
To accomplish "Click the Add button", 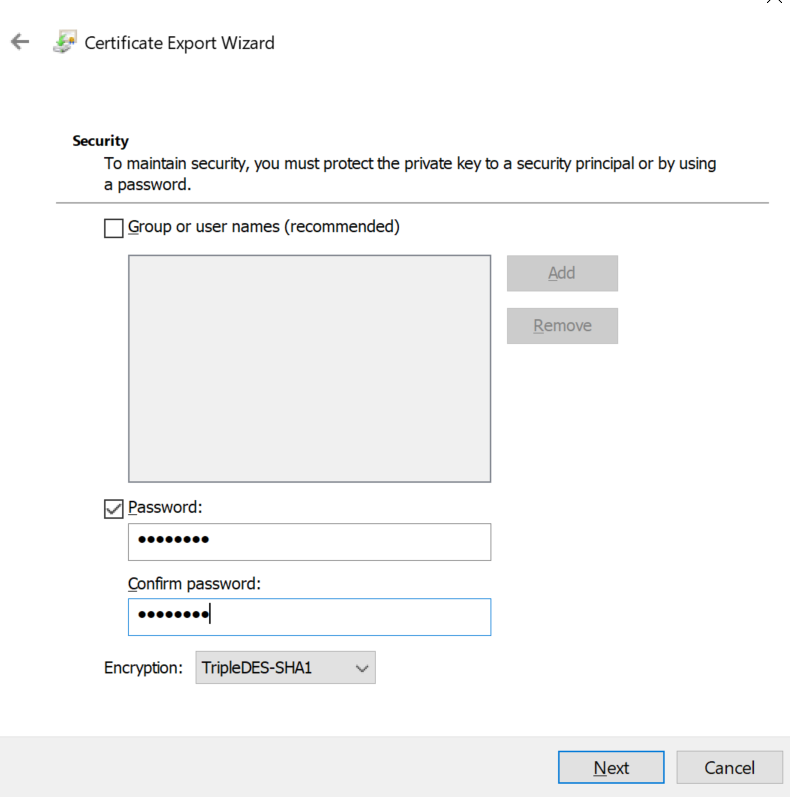I will (562, 273).
